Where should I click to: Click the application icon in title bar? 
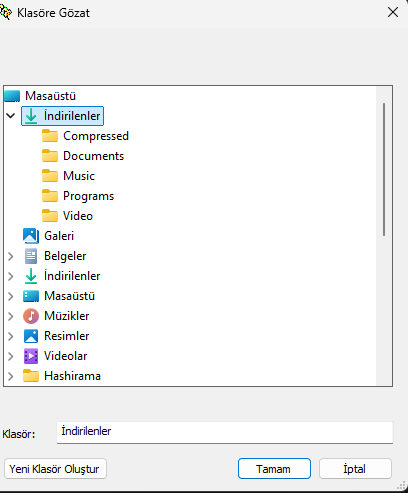tap(5, 13)
